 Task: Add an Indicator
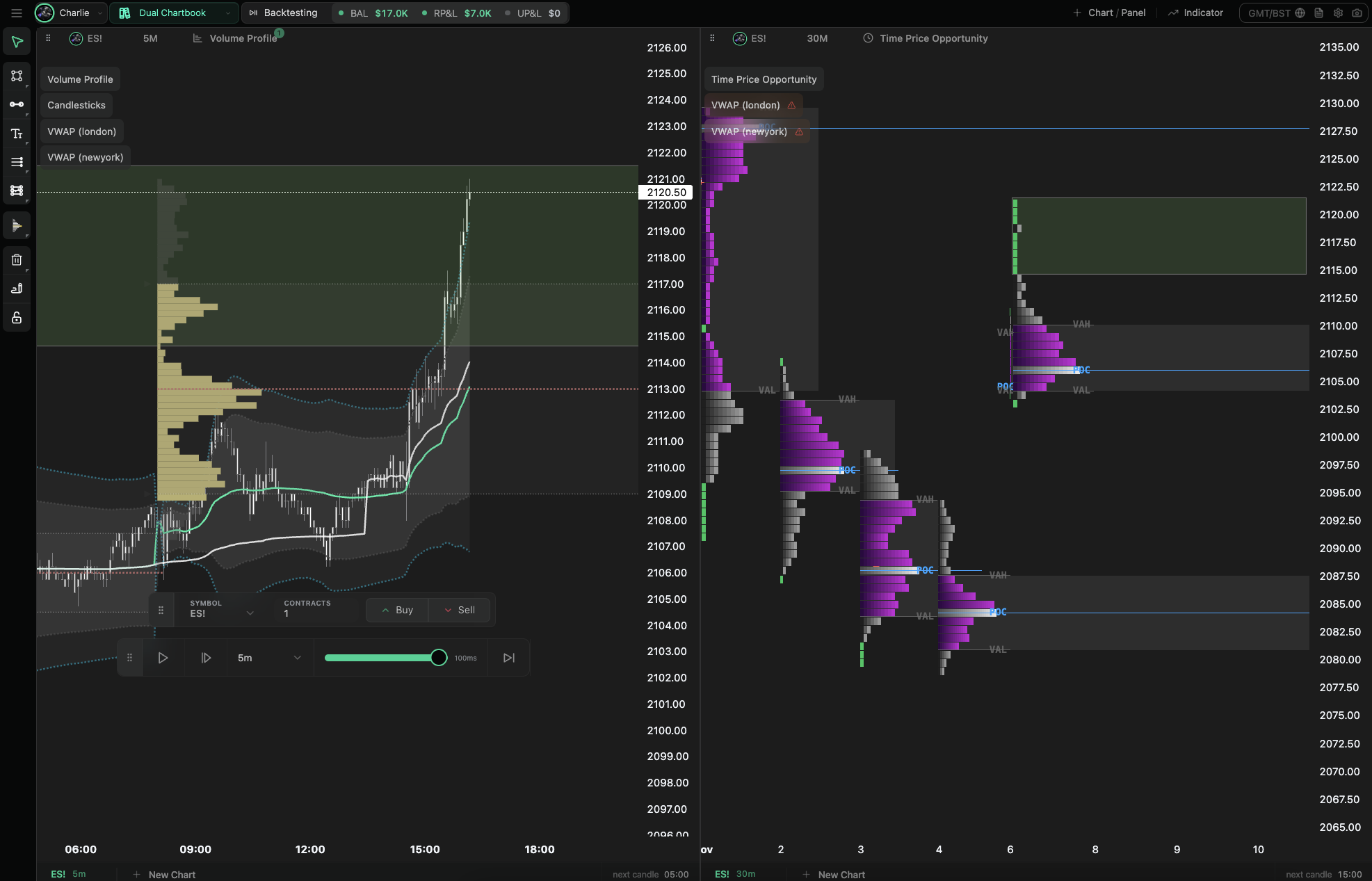tap(1195, 13)
